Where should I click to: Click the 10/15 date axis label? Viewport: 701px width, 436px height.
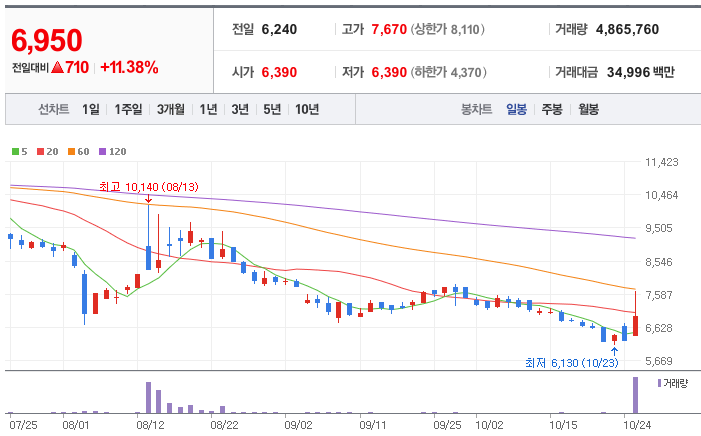[x=563, y=425]
